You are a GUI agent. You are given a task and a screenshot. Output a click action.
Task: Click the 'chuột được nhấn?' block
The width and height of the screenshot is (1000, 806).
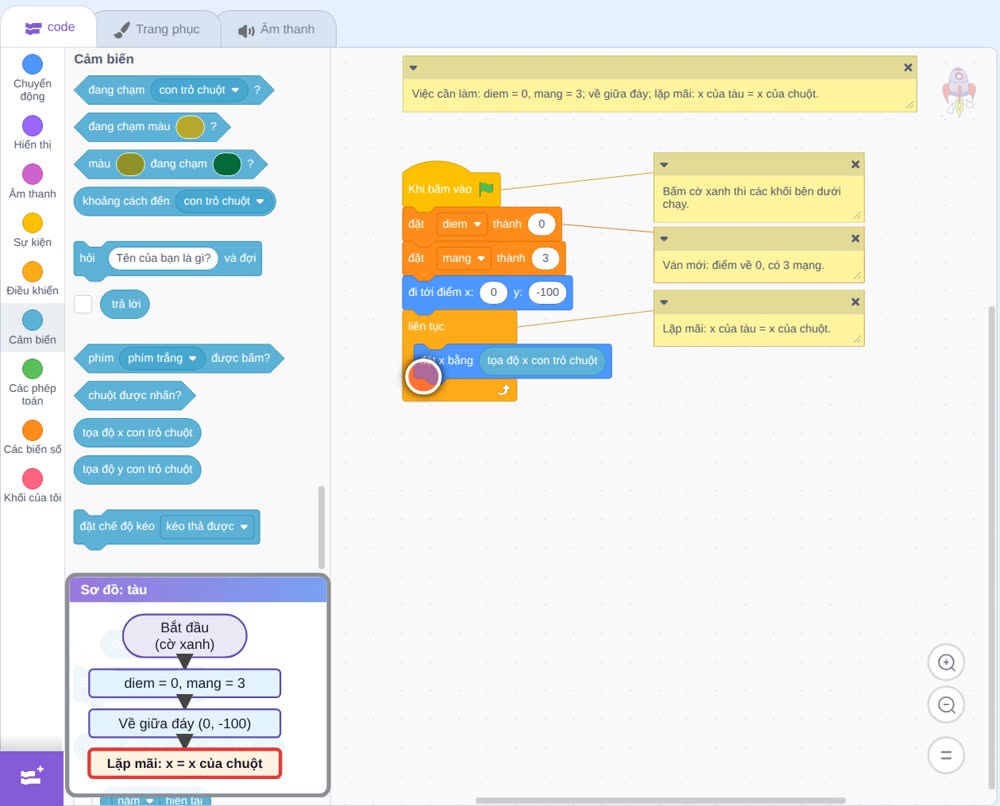(x=135, y=395)
